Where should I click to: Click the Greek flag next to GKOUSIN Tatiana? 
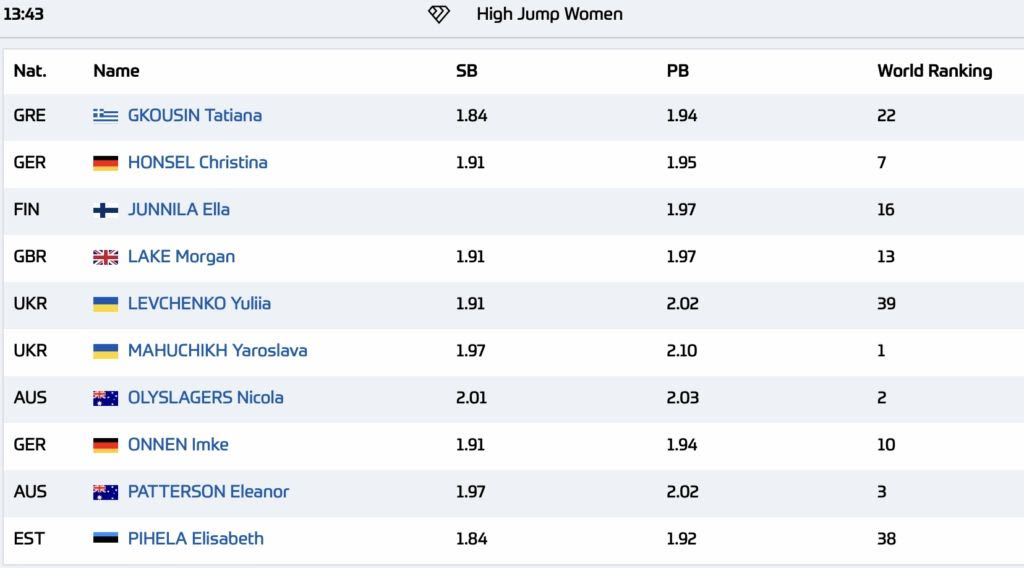(x=105, y=115)
